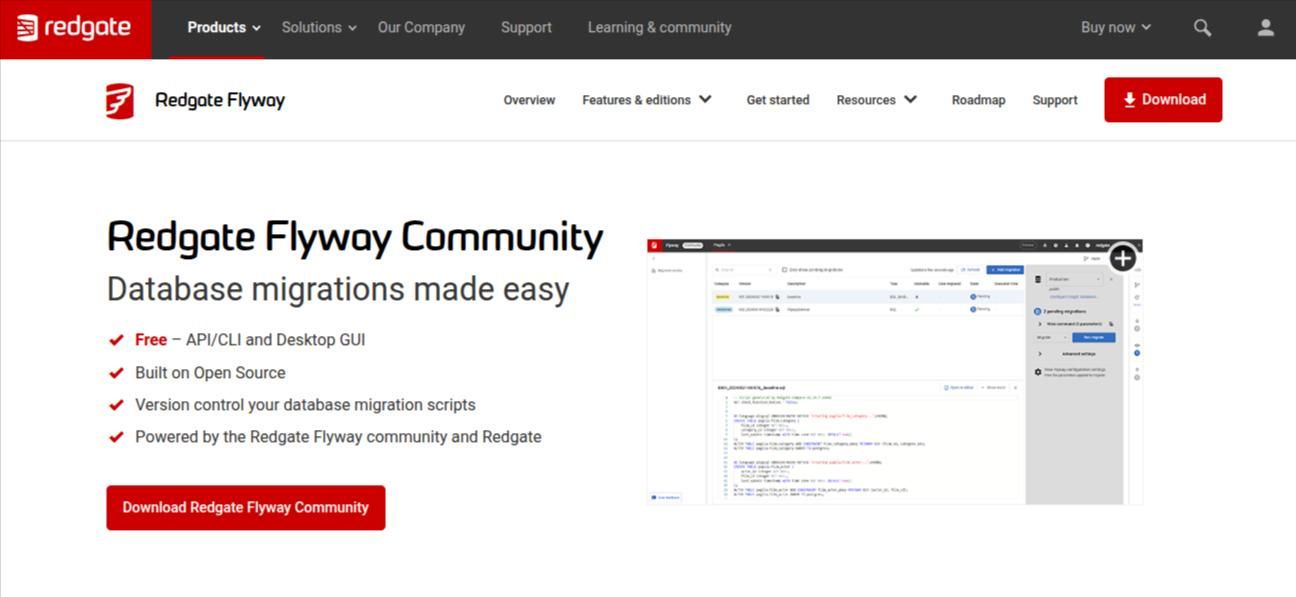Expand the Solutions menu
This screenshot has height=597, width=1296.
(x=319, y=28)
